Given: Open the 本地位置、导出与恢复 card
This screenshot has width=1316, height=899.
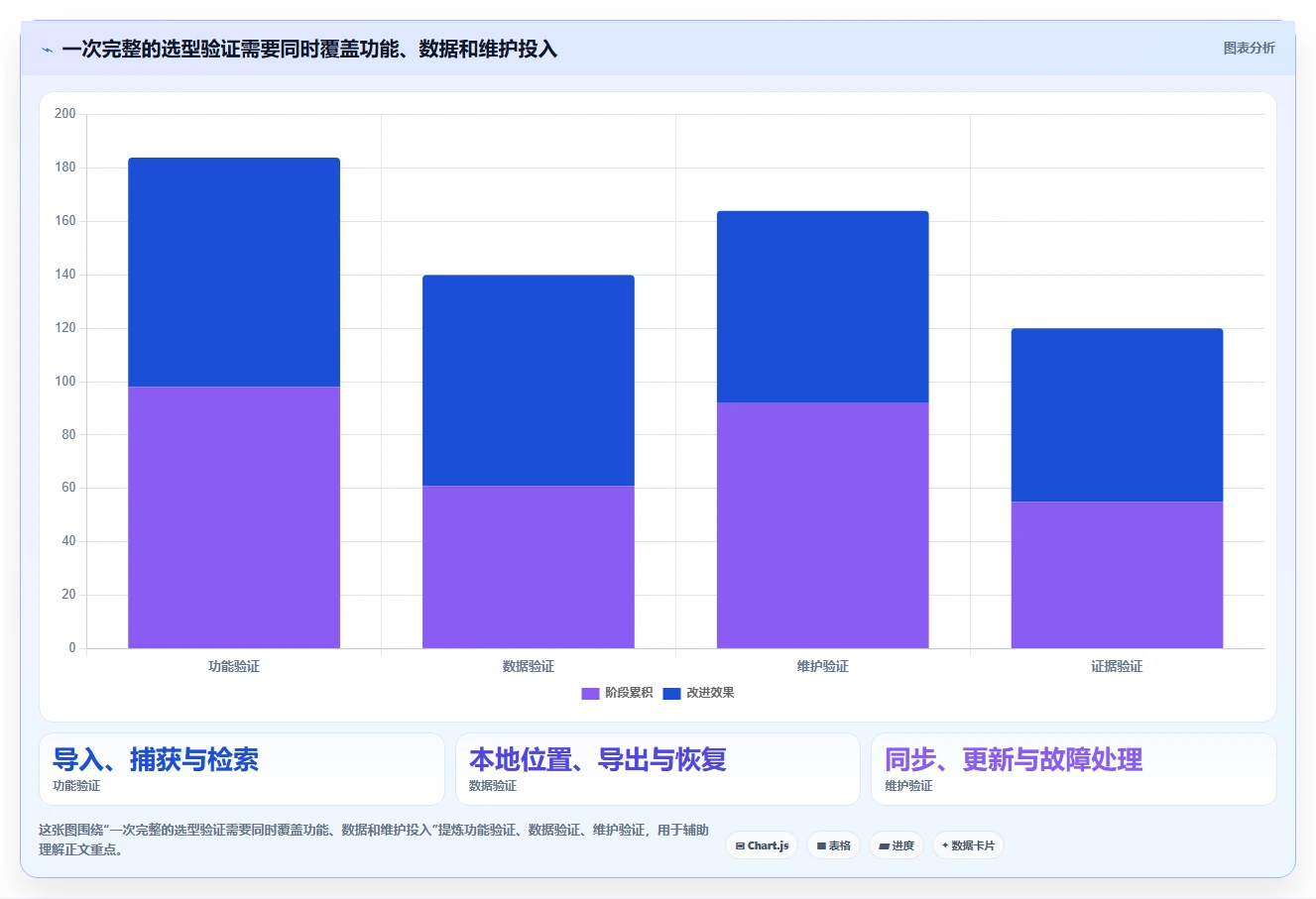Looking at the screenshot, I should click(658, 769).
